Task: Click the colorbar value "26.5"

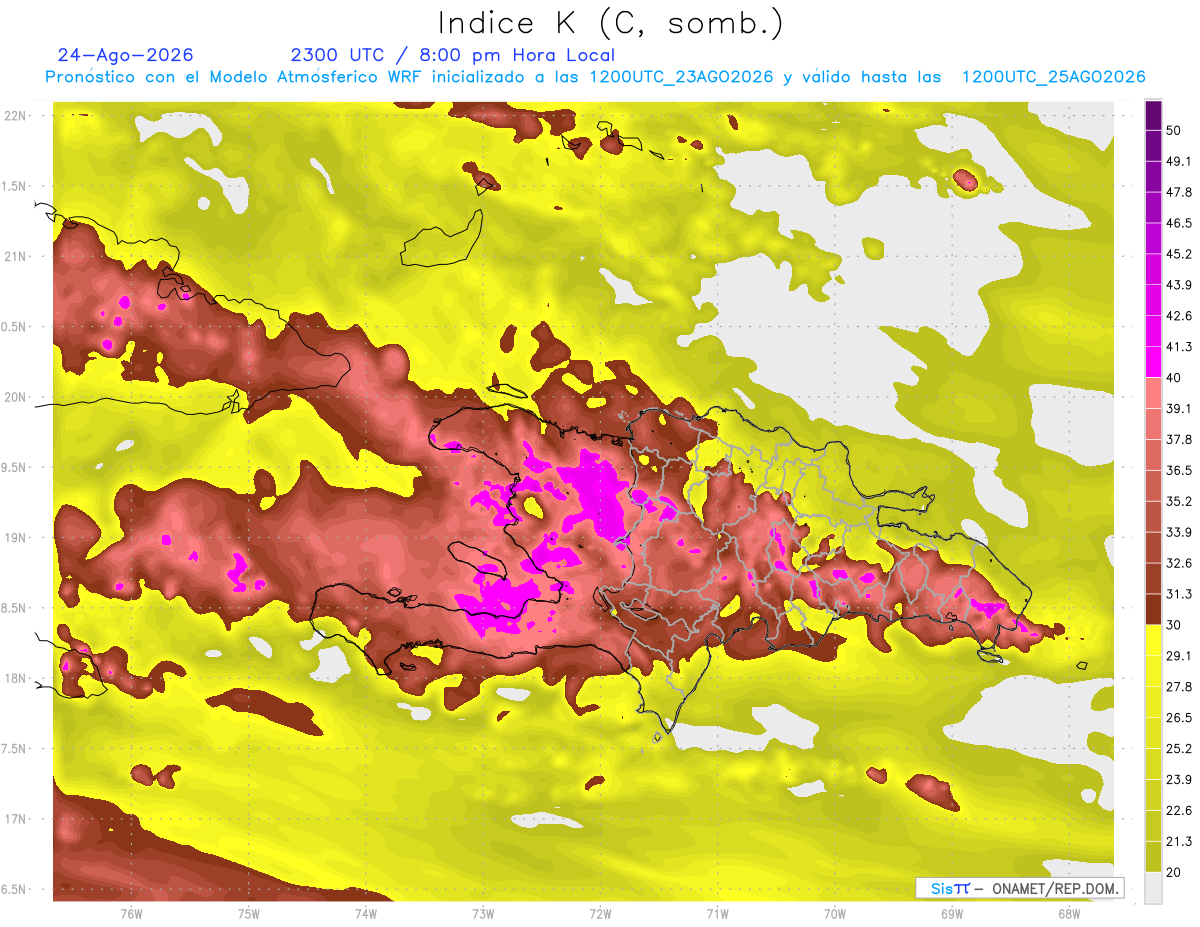Action: point(1179,718)
